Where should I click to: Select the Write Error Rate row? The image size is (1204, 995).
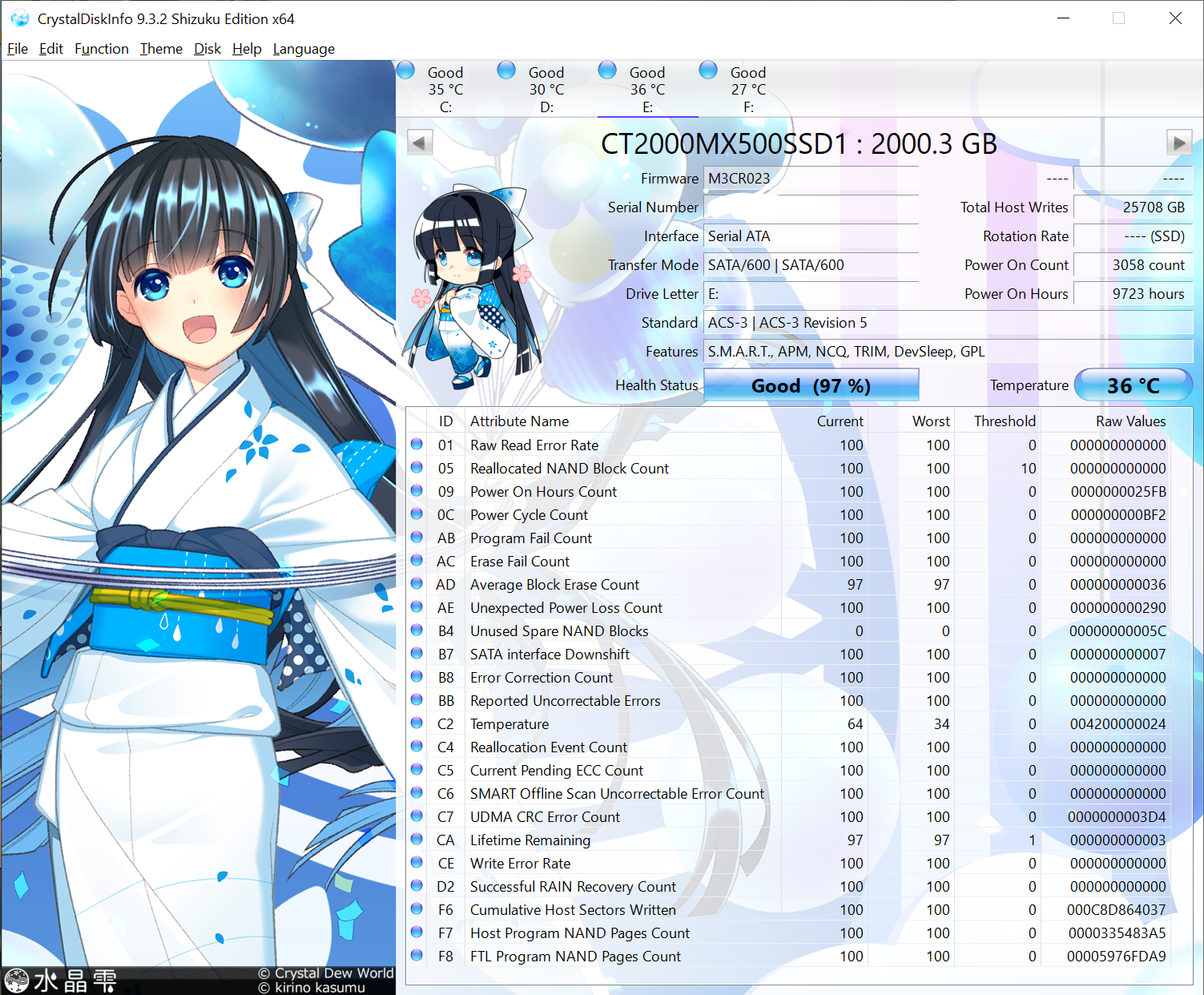tap(789, 864)
